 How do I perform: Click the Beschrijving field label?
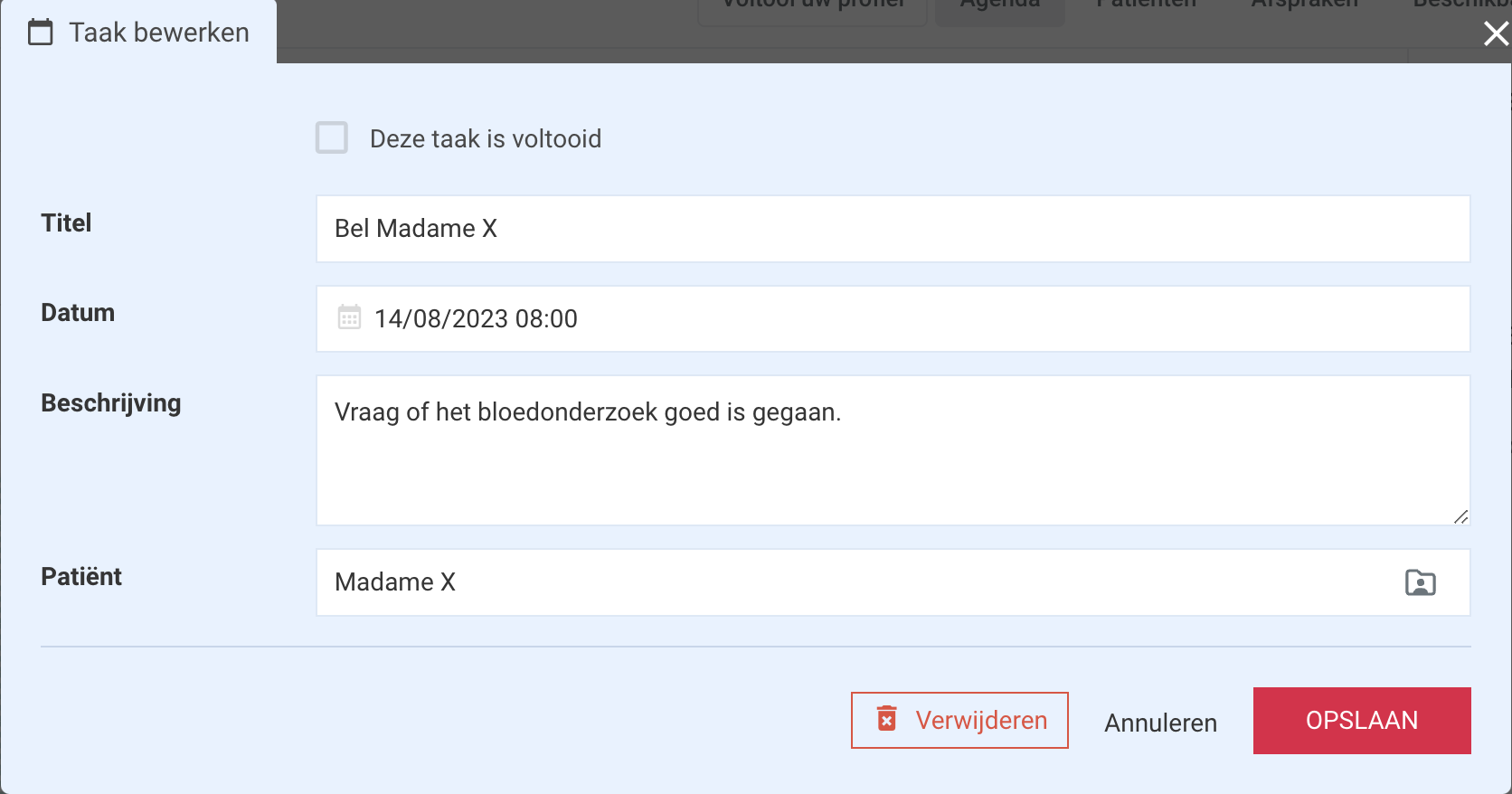[x=111, y=403]
